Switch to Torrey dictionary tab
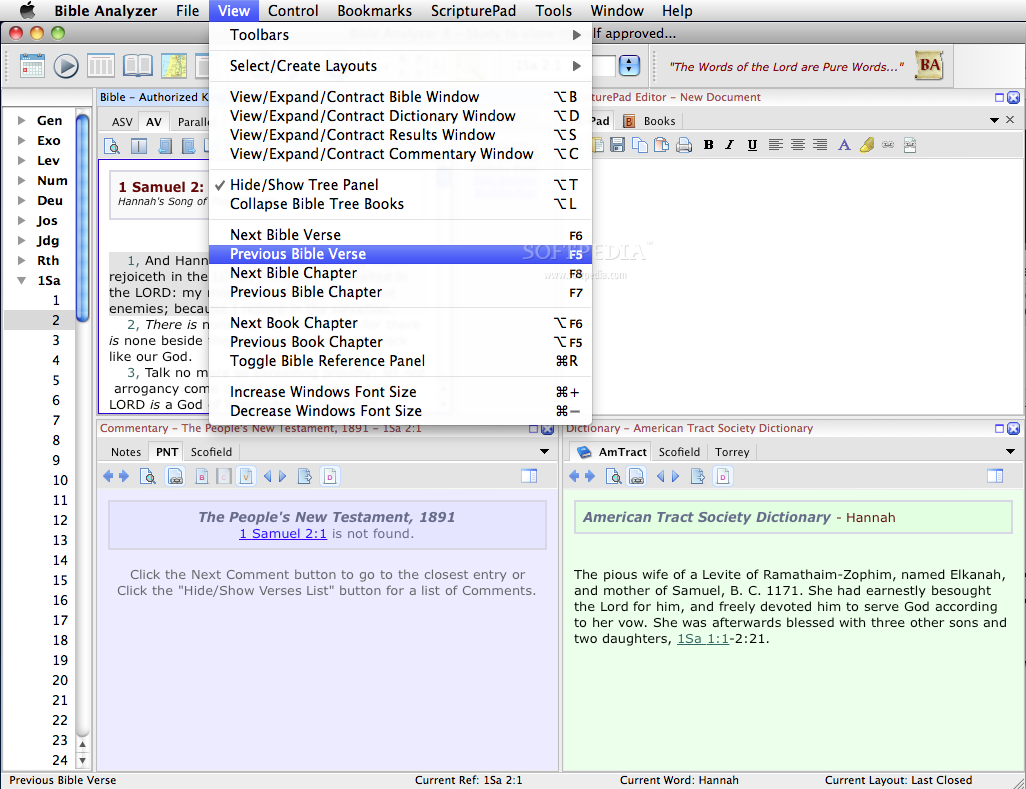This screenshot has height=789, width=1026. tap(732, 451)
